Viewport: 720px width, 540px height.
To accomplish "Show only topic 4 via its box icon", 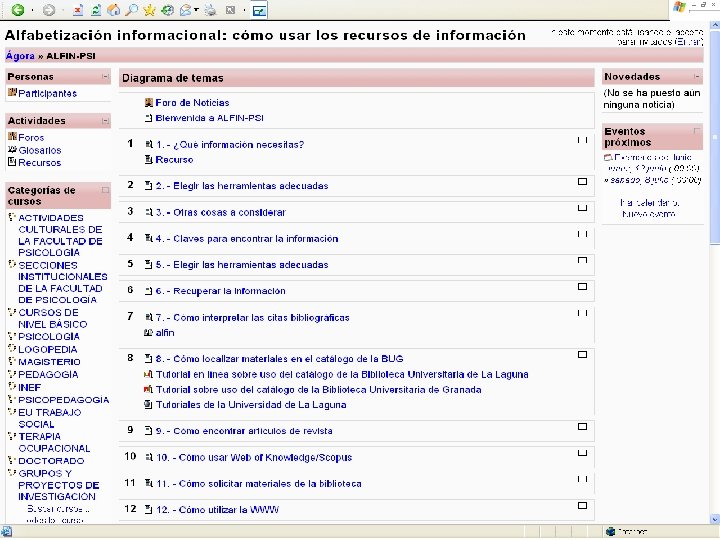I will click(x=582, y=234).
